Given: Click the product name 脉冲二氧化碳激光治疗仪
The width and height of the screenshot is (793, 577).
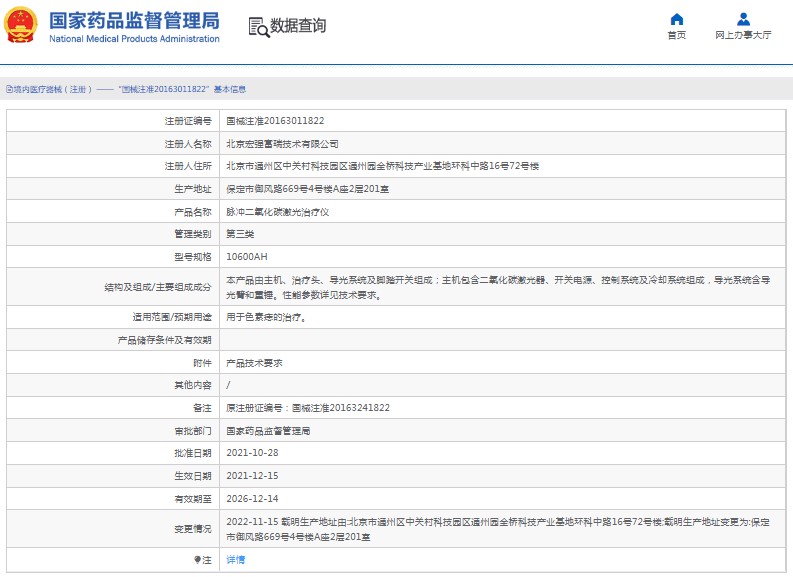Looking at the screenshot, I should click(x=279, y=212).
